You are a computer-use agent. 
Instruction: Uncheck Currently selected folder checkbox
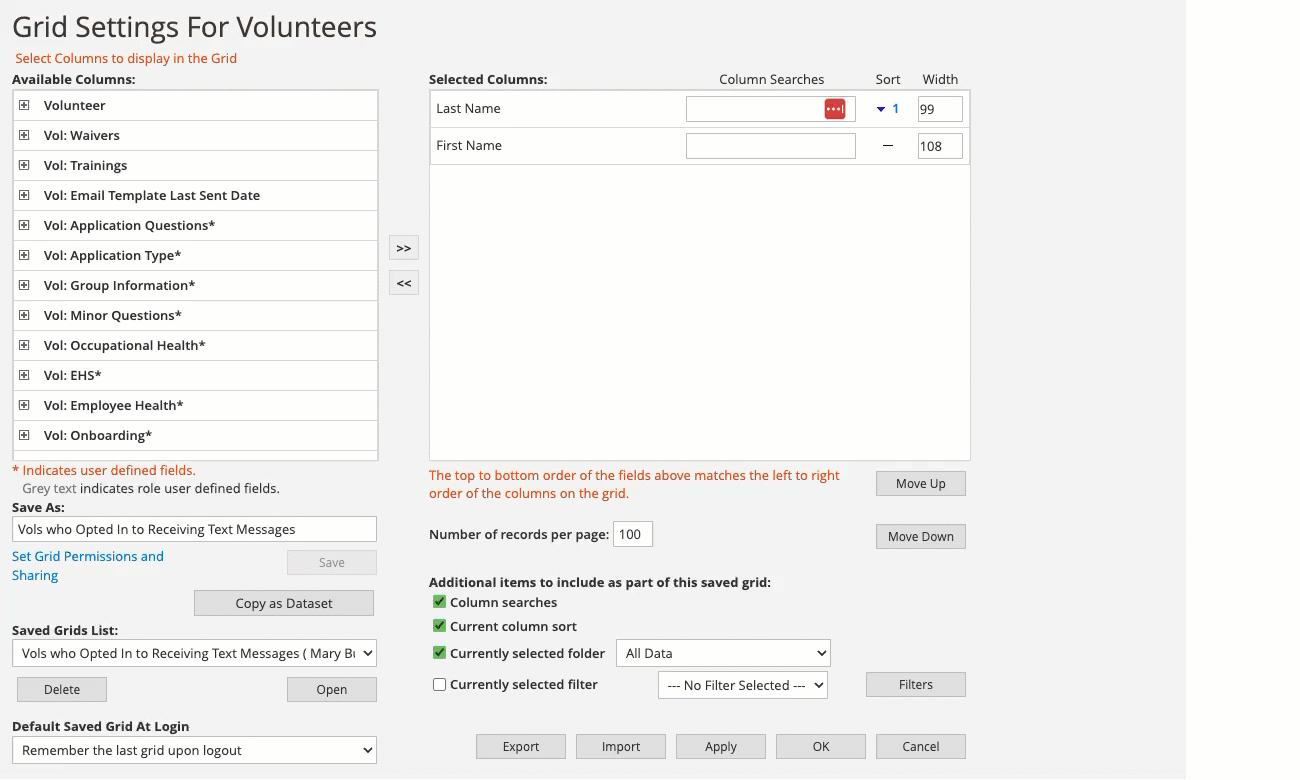[x=439, y=653]
